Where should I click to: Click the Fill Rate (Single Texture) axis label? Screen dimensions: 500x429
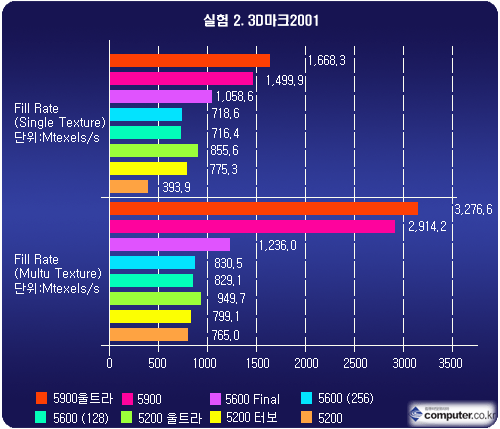pos(59,123)
